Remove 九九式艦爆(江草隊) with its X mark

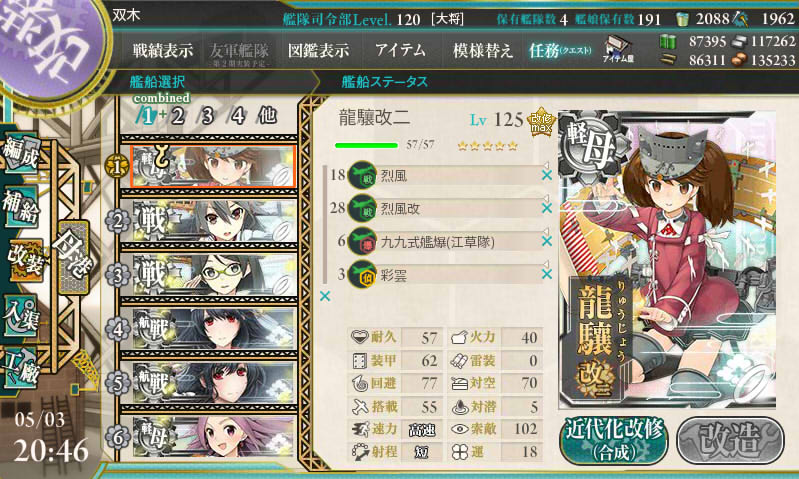pyautogui.click(x=547, y=241)
